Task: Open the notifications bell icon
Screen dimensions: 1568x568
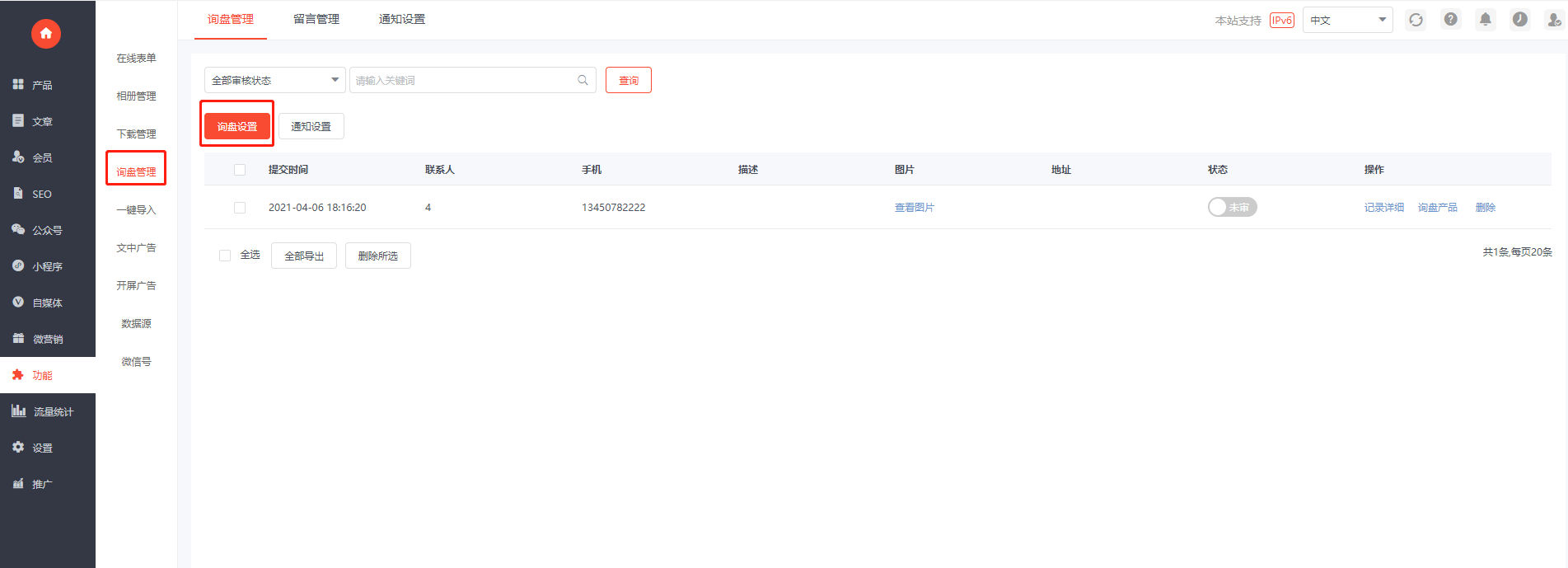Action: (1485, 20)
